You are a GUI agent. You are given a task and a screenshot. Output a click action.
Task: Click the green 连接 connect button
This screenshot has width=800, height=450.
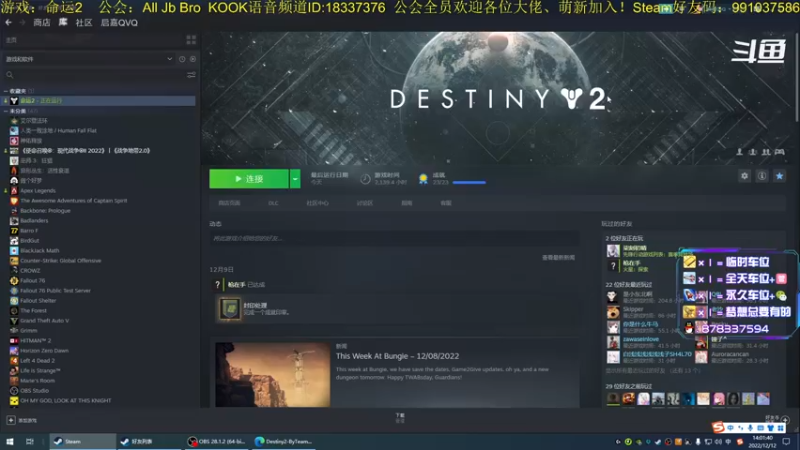point(249,179)
